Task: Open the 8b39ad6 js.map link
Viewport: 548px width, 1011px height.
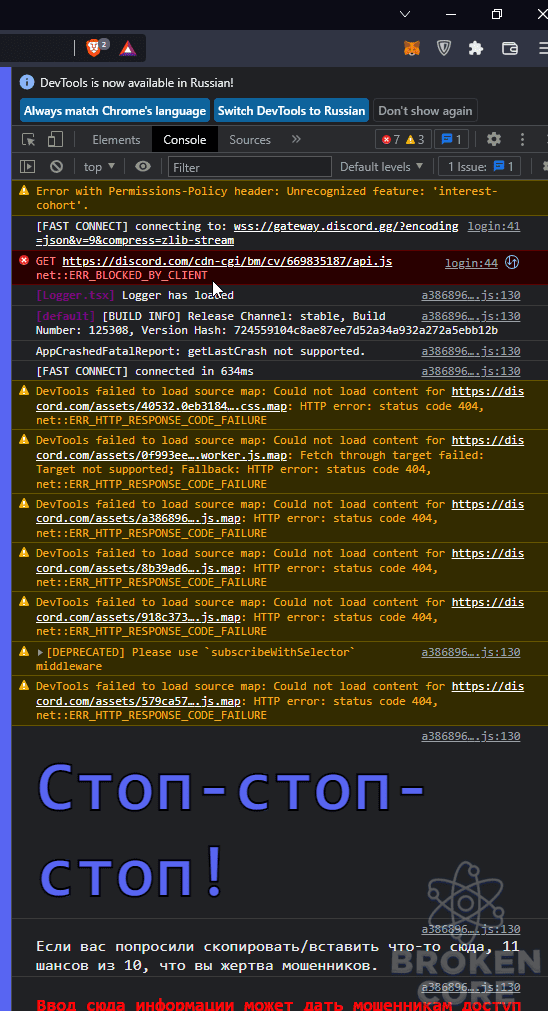Action: [280, 560]
